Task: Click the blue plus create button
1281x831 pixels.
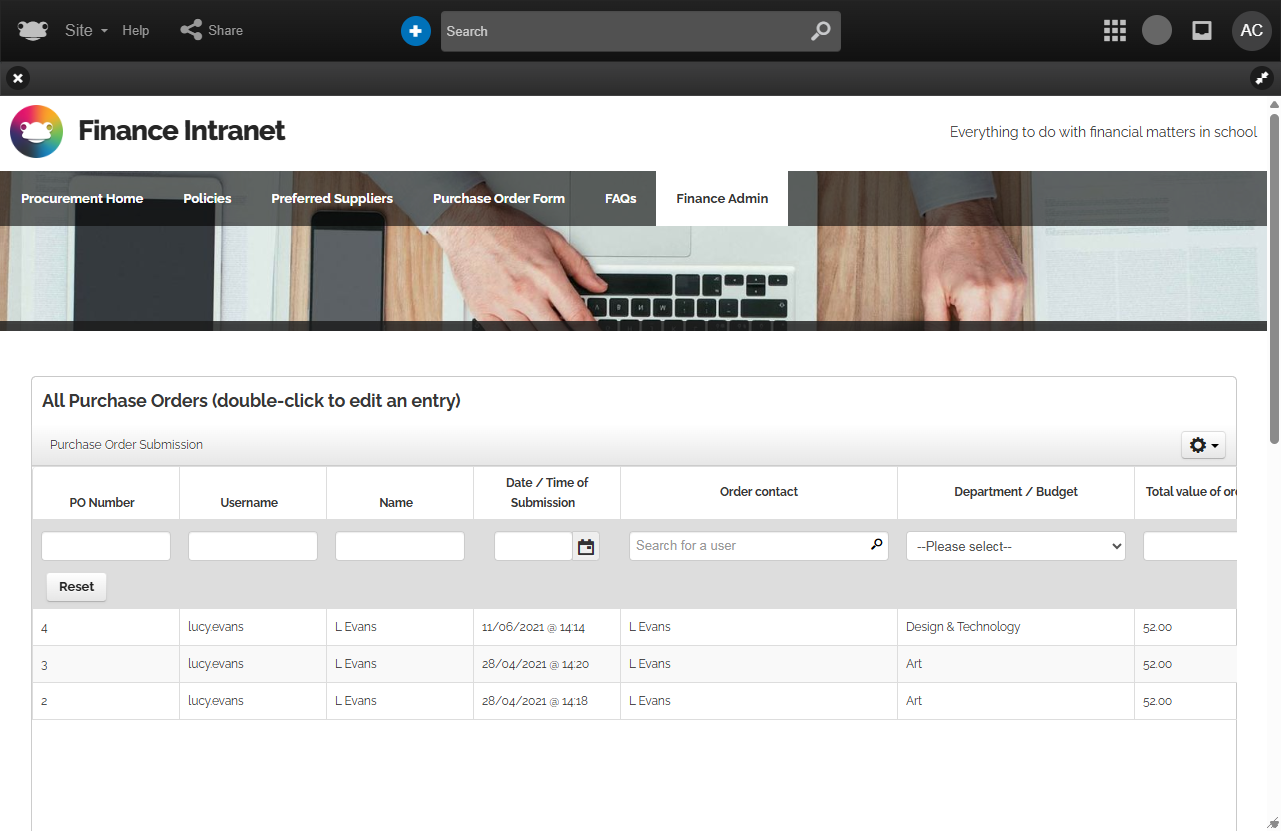Action: (x=415, y=31)
